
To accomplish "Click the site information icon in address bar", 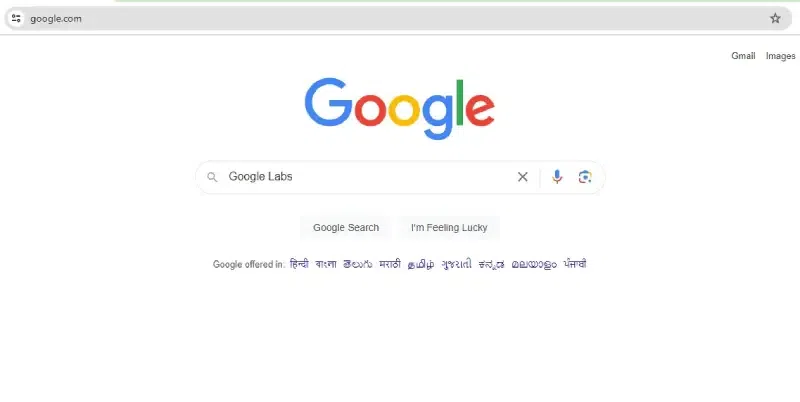I will pyautogui.click(x=16, y=19).
